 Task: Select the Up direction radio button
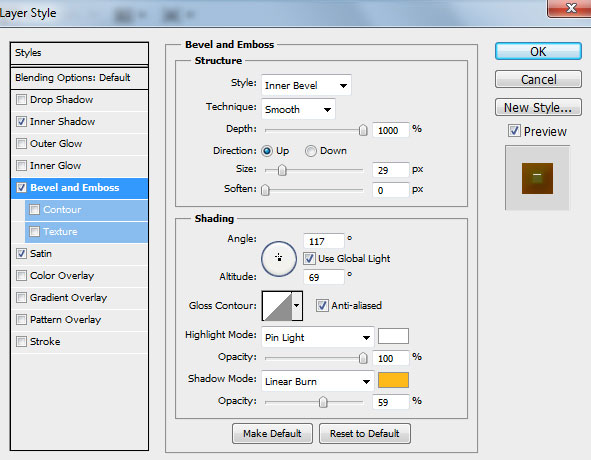(x=267, y=151)
